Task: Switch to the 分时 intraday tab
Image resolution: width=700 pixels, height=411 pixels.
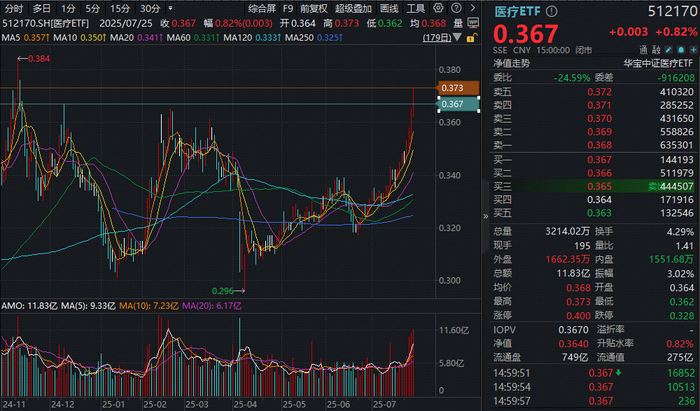Action: tap(14, 8)
